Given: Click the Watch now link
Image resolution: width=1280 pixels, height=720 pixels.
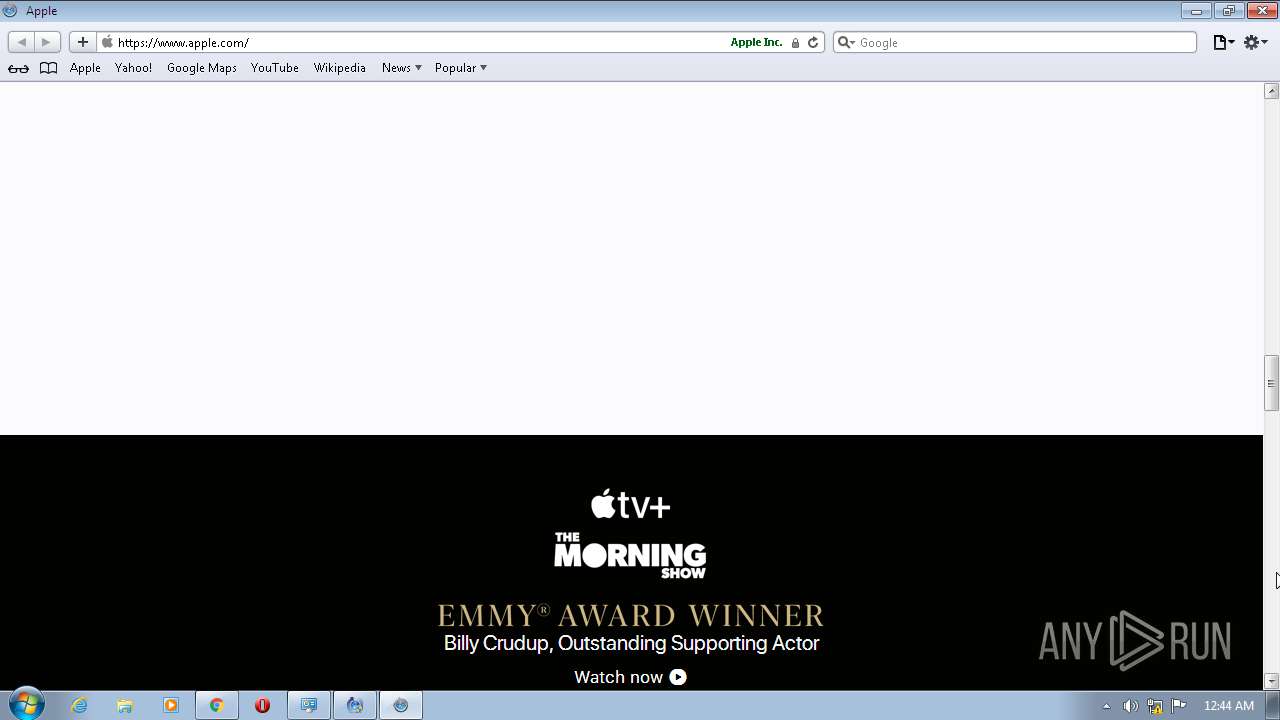Looking at the screenshot, I should (630, 677).
